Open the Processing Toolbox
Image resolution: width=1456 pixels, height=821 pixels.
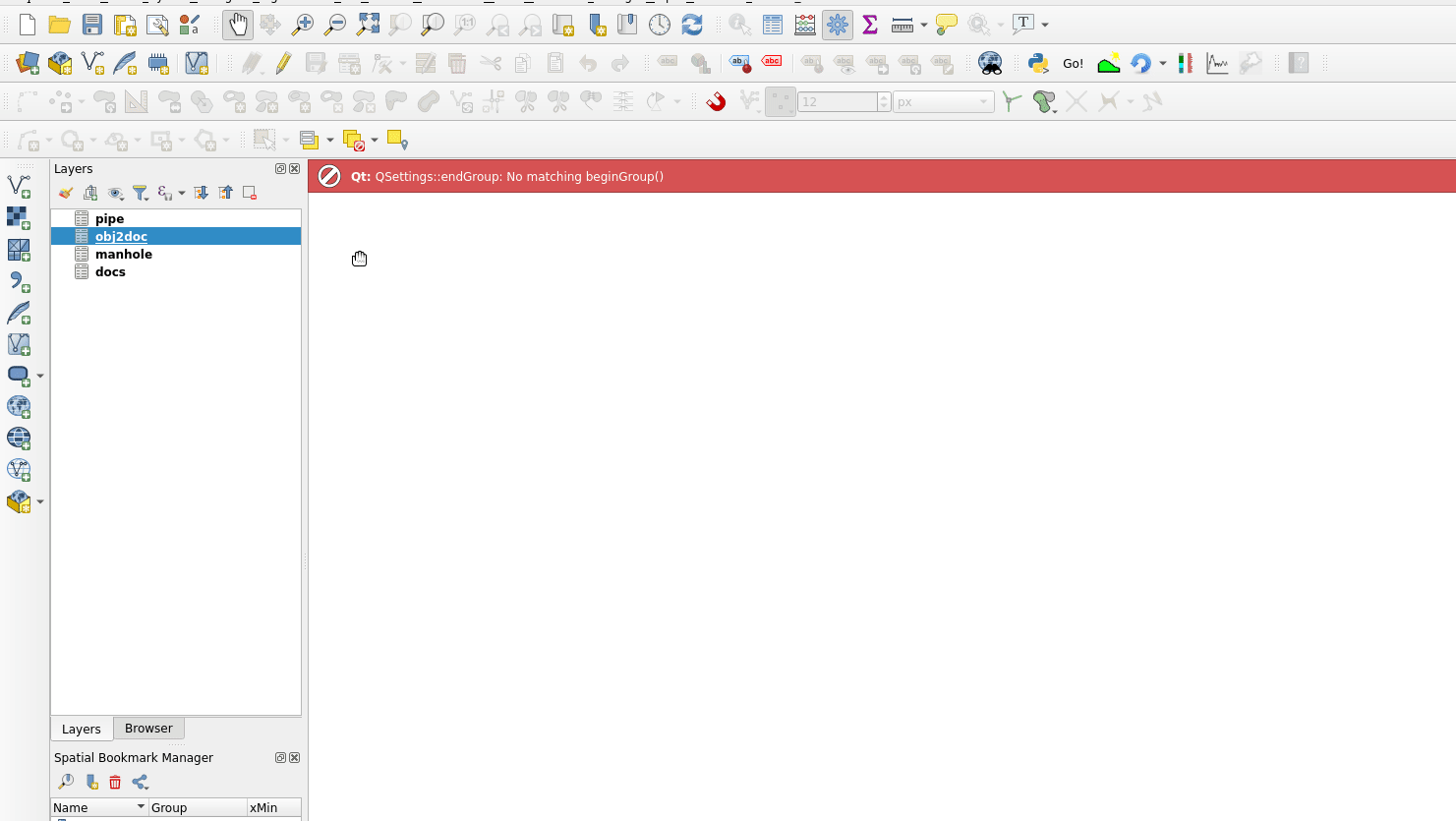[x=837, y=25]
